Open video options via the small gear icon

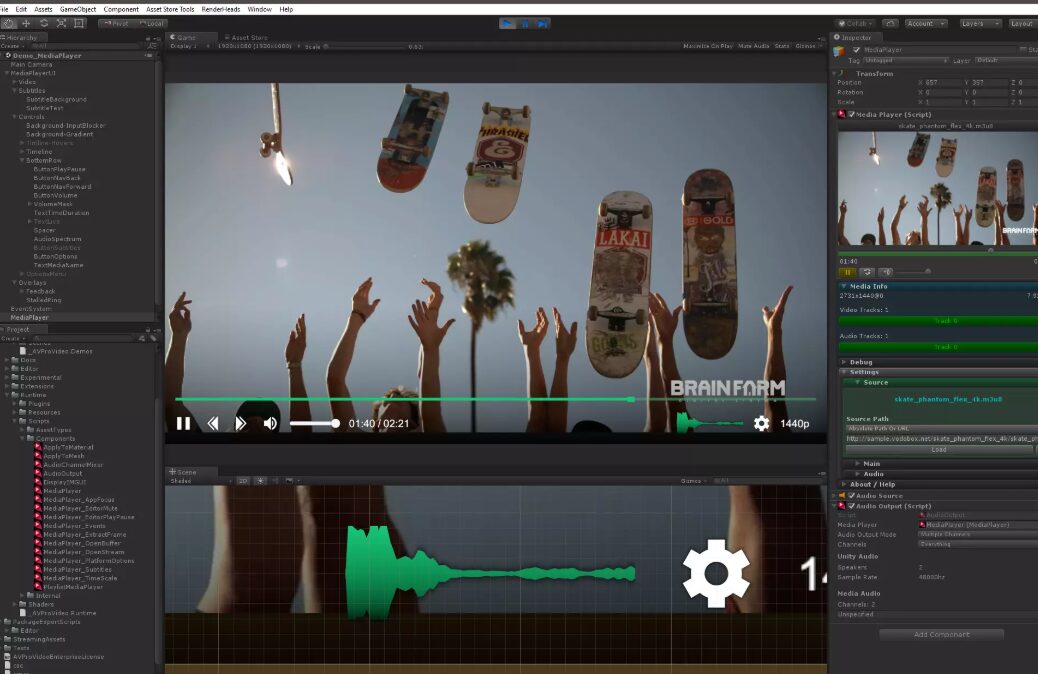pyautogui.click(x=761, y=423)
